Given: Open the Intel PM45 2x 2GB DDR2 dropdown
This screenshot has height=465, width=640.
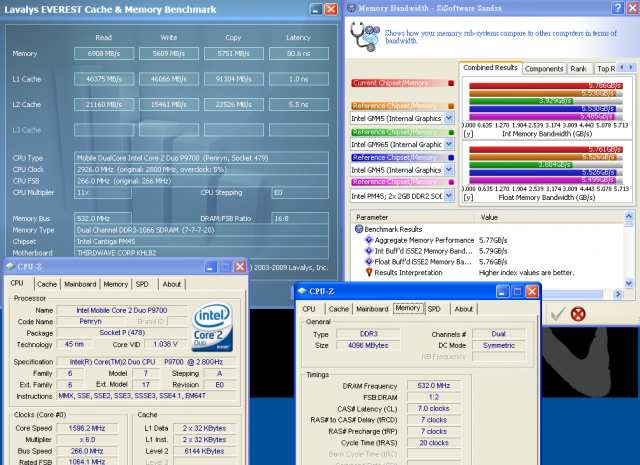Looking at the screenshot, I should [449, 196].
